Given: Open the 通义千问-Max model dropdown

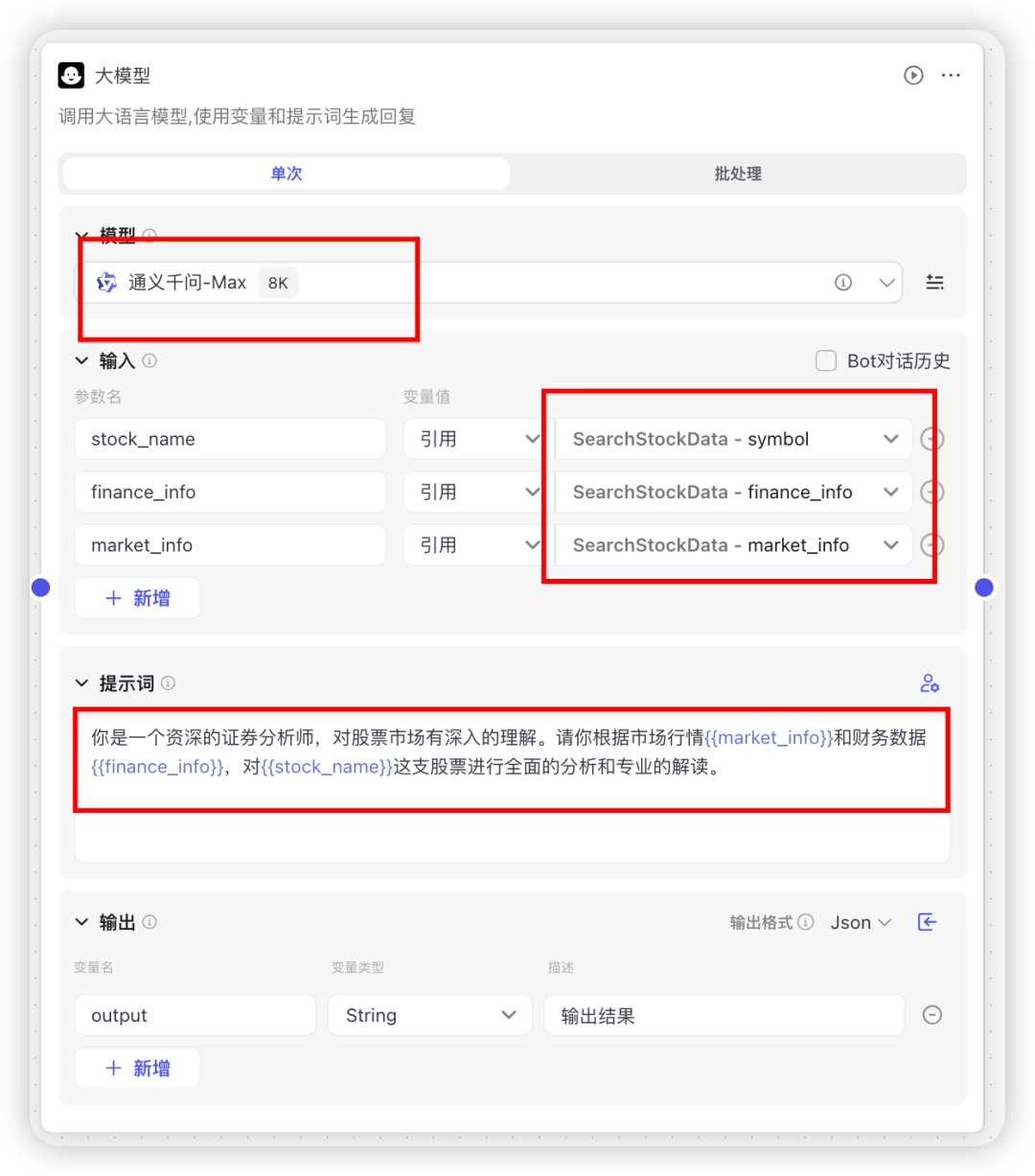Looking at the screenshot, I should point(489,282).
